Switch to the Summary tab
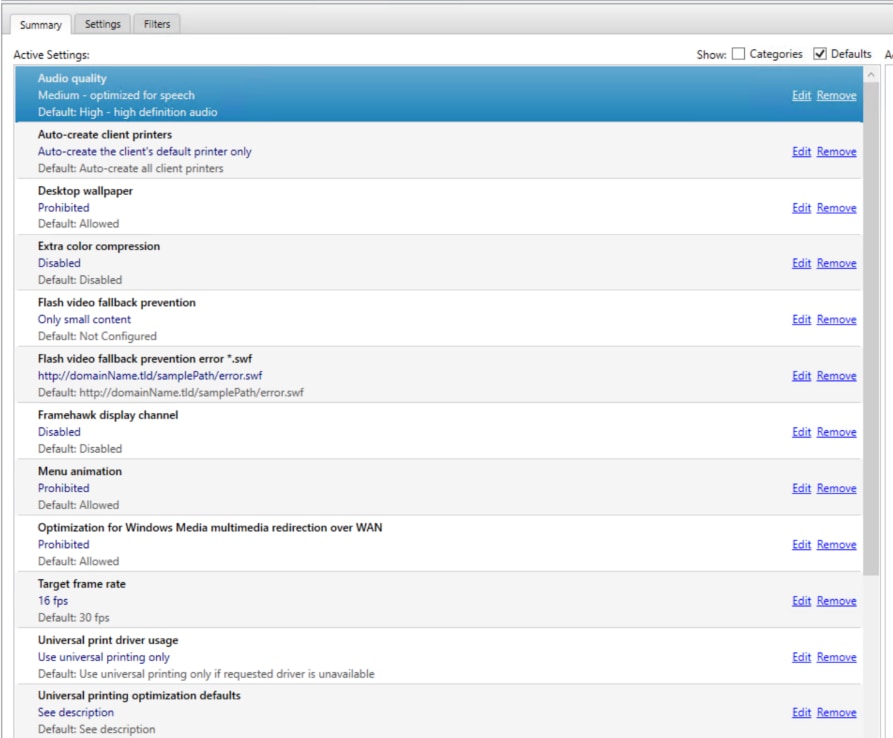This screenshot has height=738, width=893. (40, 24)
